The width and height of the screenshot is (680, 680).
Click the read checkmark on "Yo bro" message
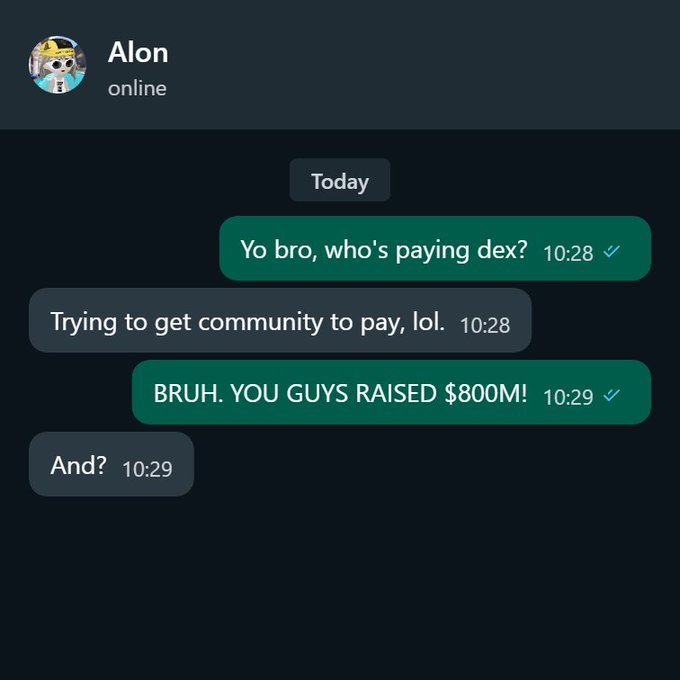(x=611, y=251)
